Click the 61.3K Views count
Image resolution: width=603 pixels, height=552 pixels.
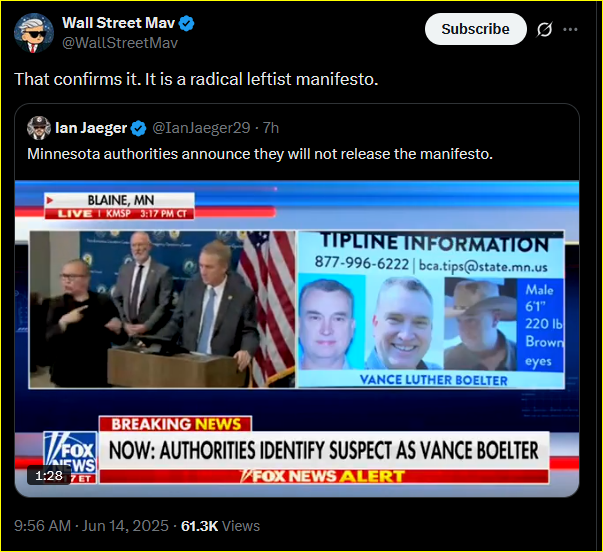pyautogui.click(x=220, y=526)
